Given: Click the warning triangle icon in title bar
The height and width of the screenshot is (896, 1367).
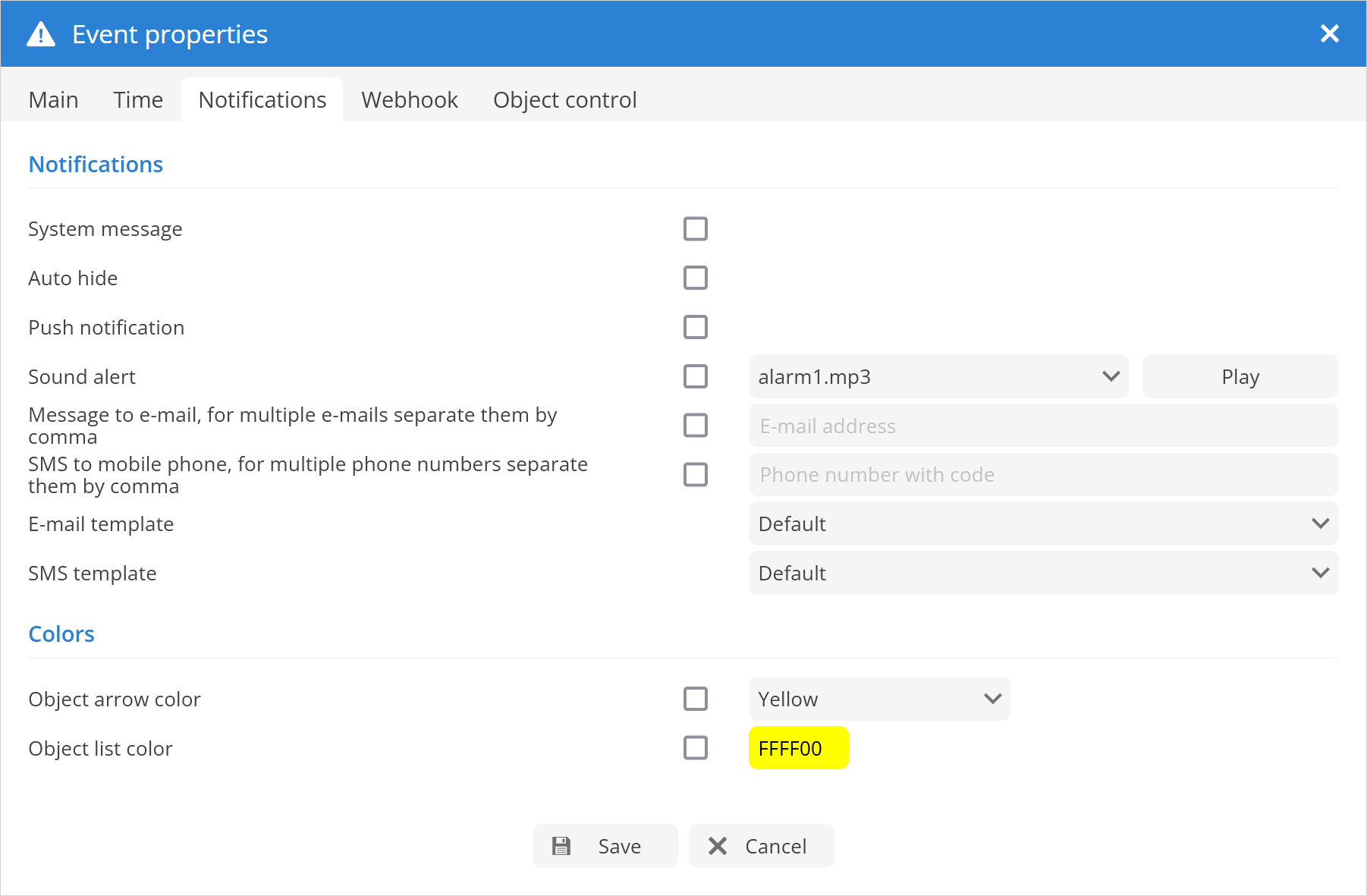Looking at the screenshot, I should tap(41, 35).
